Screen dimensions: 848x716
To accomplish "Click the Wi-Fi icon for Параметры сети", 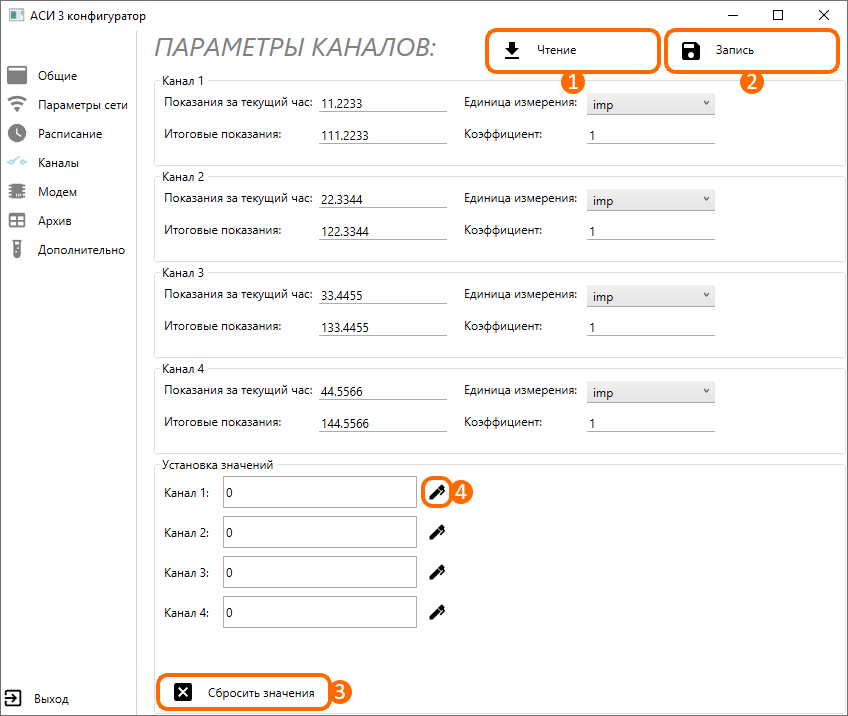I will point(17,104).
